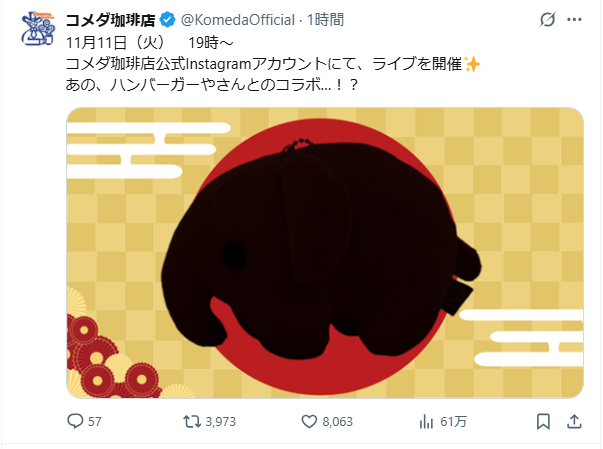Image resolution: width=603 pixels, height=449 pixels.
Task: Visit the @KomedaOfficial handle link
Action: pyautogui.click(x=238, y=20)
